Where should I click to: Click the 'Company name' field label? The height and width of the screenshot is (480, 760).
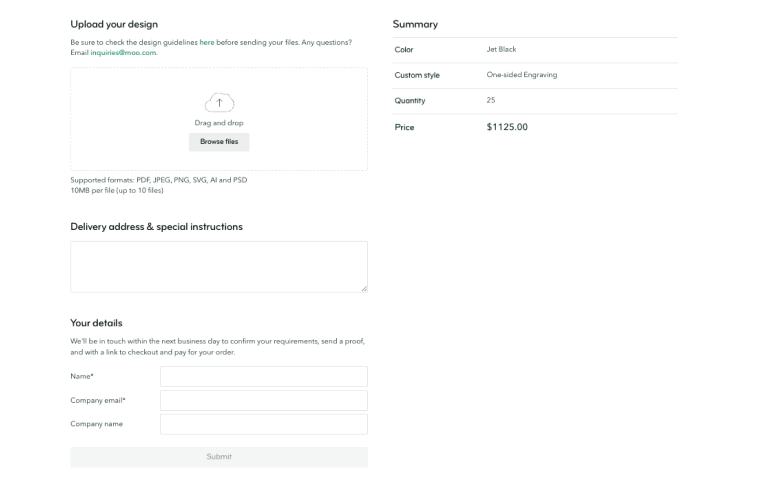(x=96, y=424)
